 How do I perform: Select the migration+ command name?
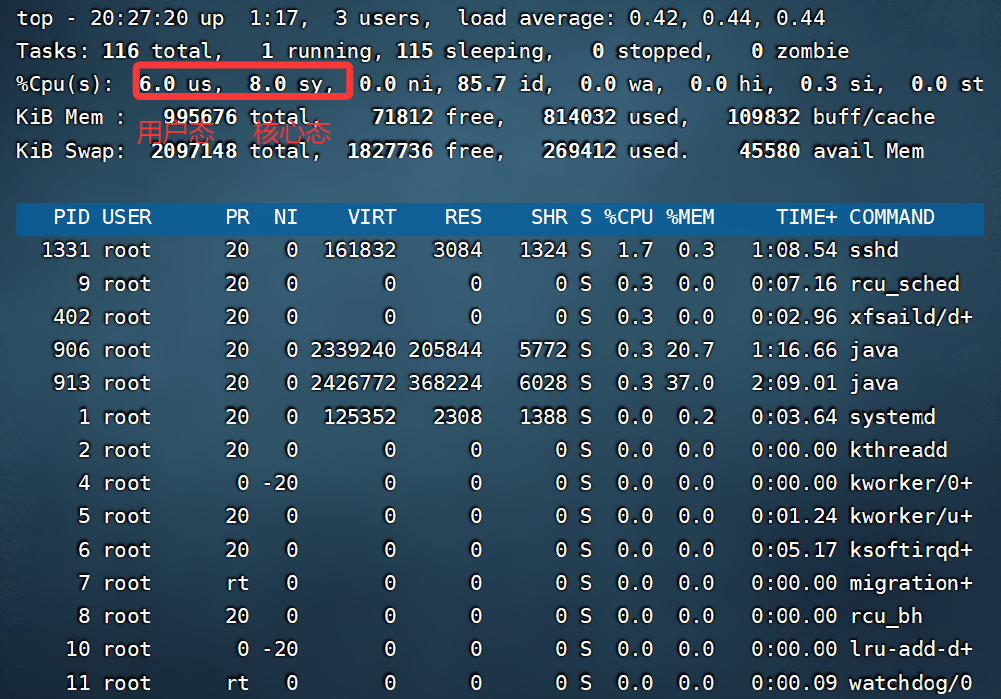pos(911,583)
